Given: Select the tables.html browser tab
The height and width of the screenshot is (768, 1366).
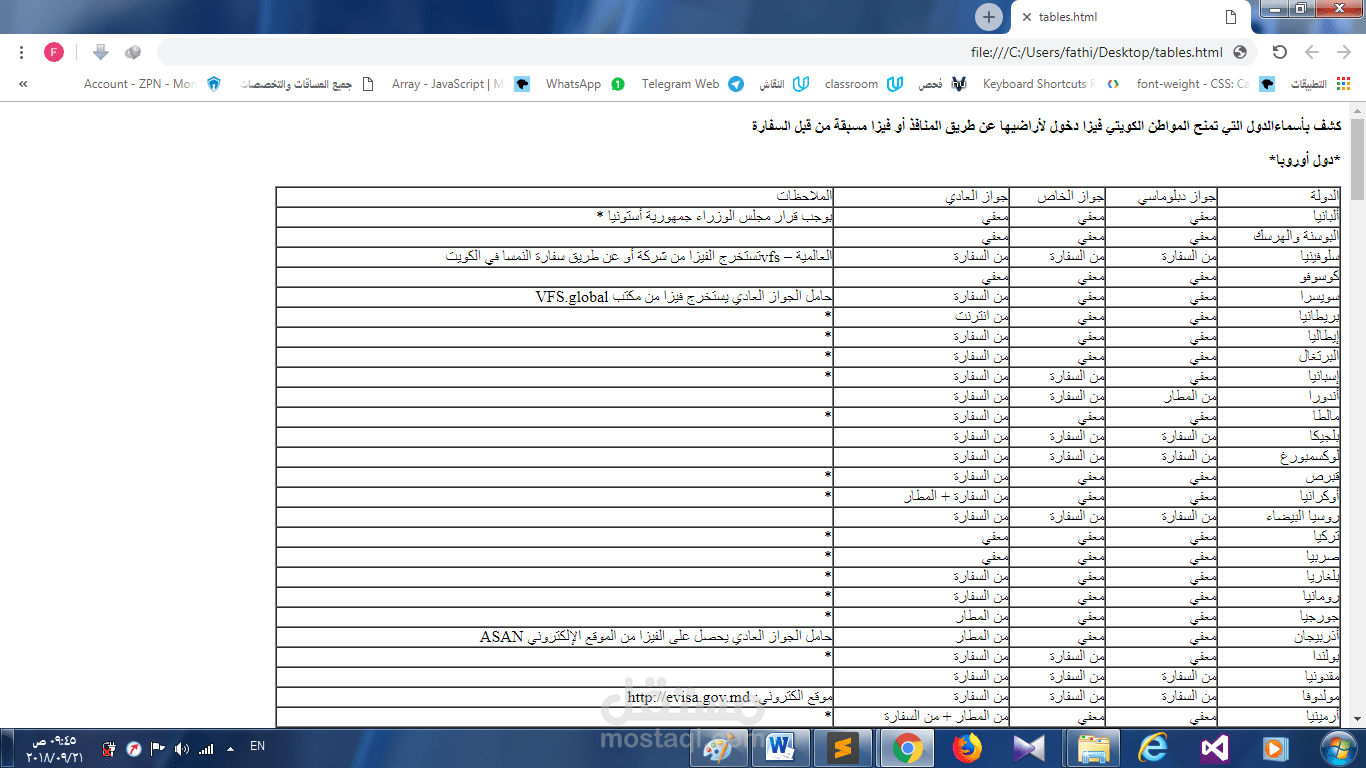Looking at the screenshot, I should tap(1130, 17).
